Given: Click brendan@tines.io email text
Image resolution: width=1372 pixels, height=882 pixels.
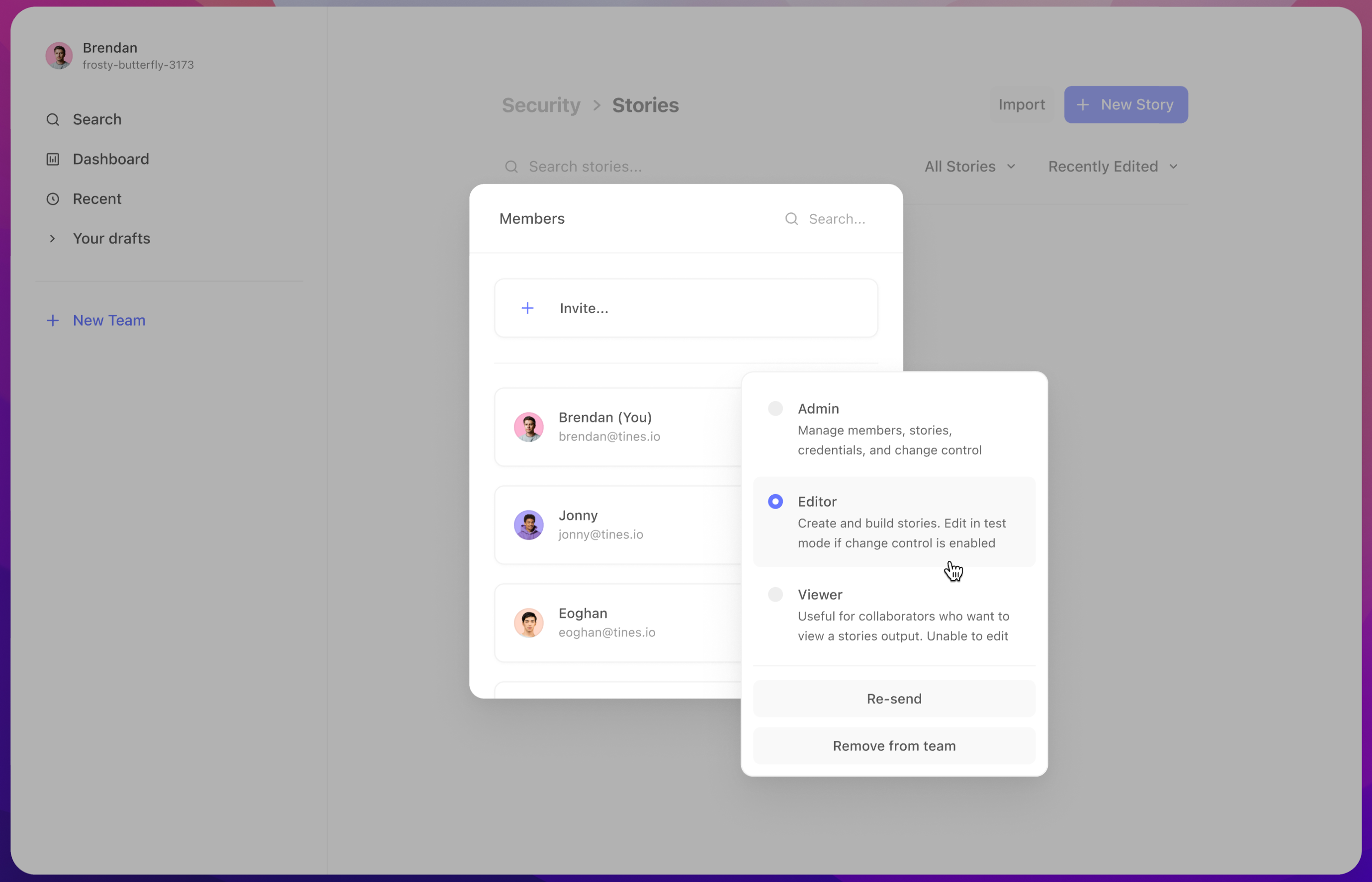Looking at the screenshot, I should pos(609,437).
